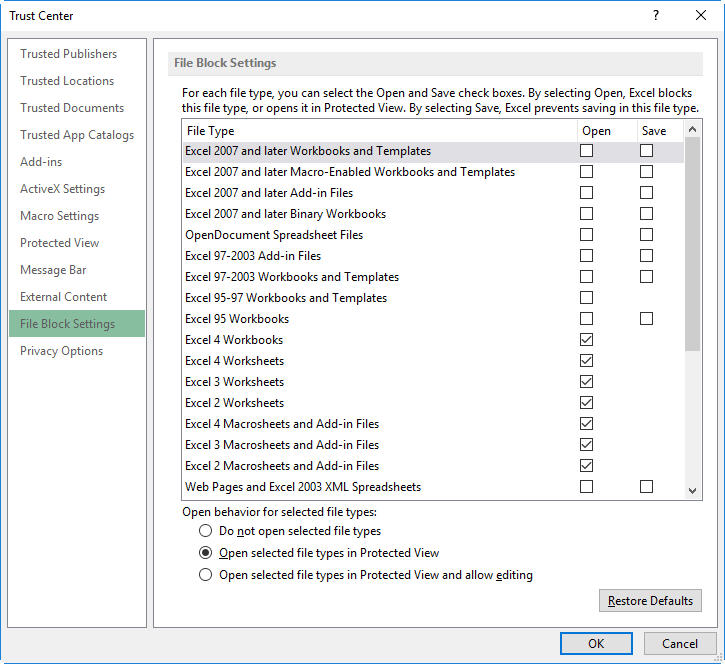Uncheck Open for Excel 4 Worksheets

pos(586,361)
